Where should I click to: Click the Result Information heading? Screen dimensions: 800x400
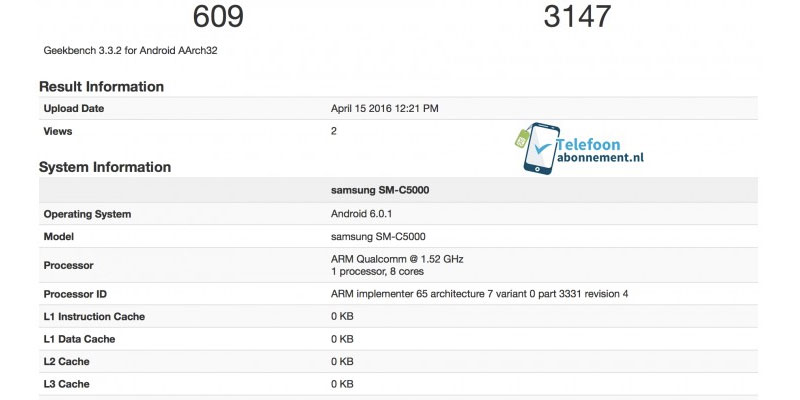[x=102, y=86]
